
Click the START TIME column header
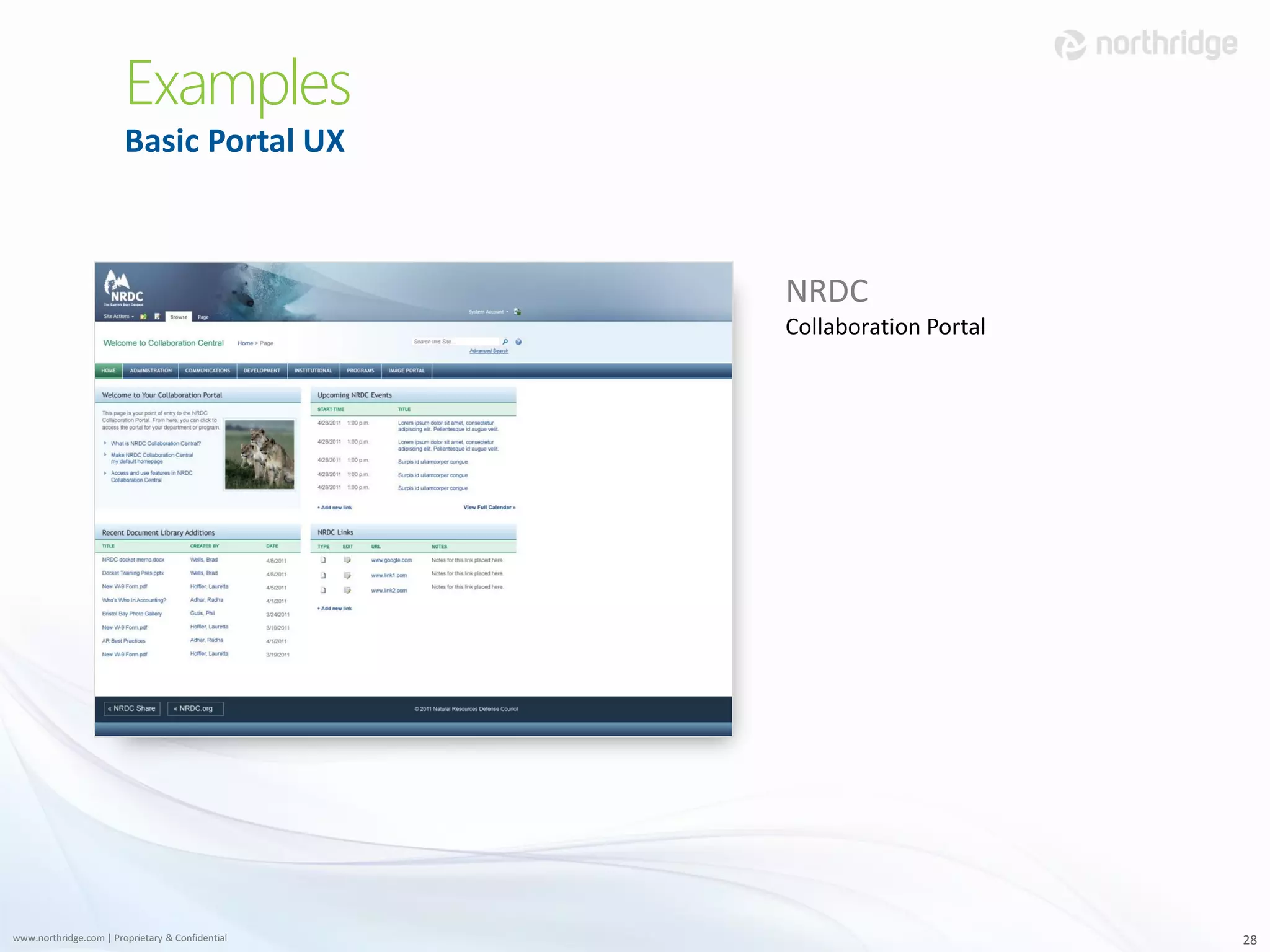tap(331, 409)
